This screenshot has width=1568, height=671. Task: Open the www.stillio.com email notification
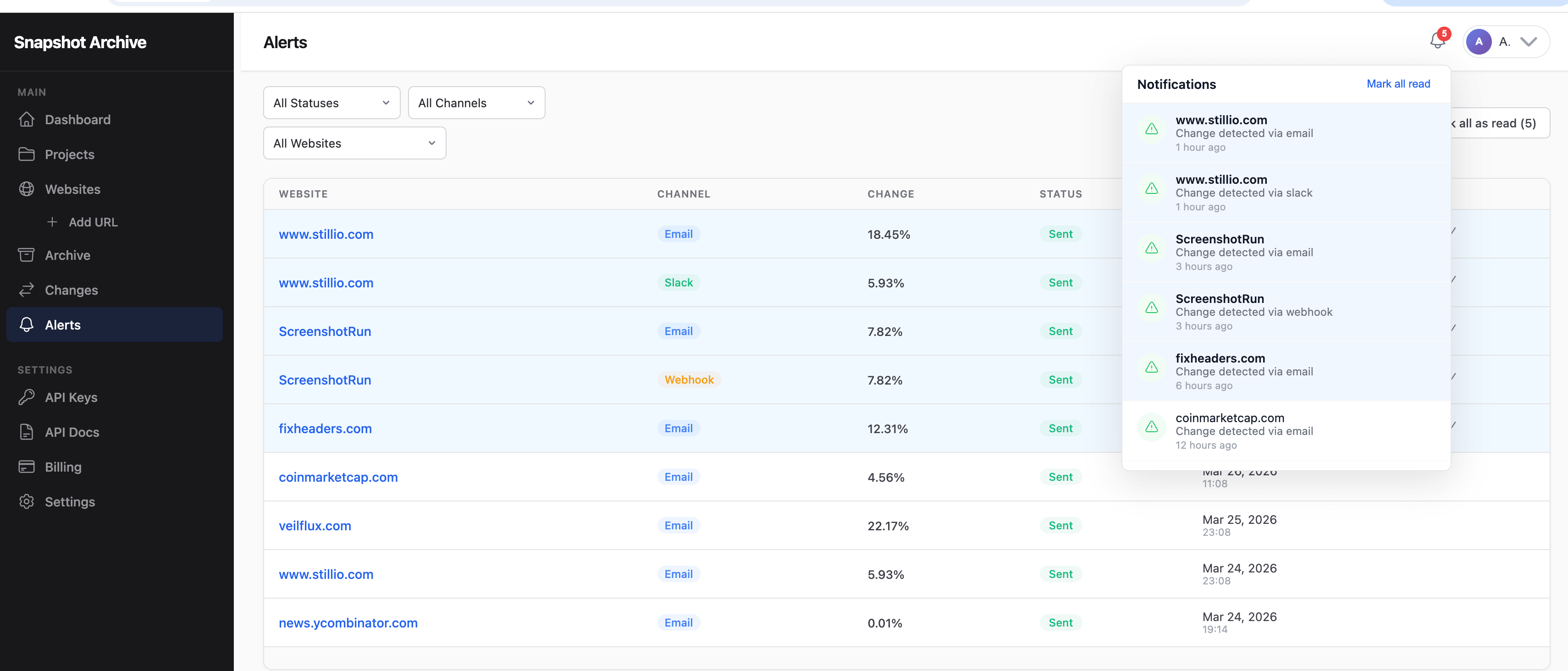(1286, 132)
